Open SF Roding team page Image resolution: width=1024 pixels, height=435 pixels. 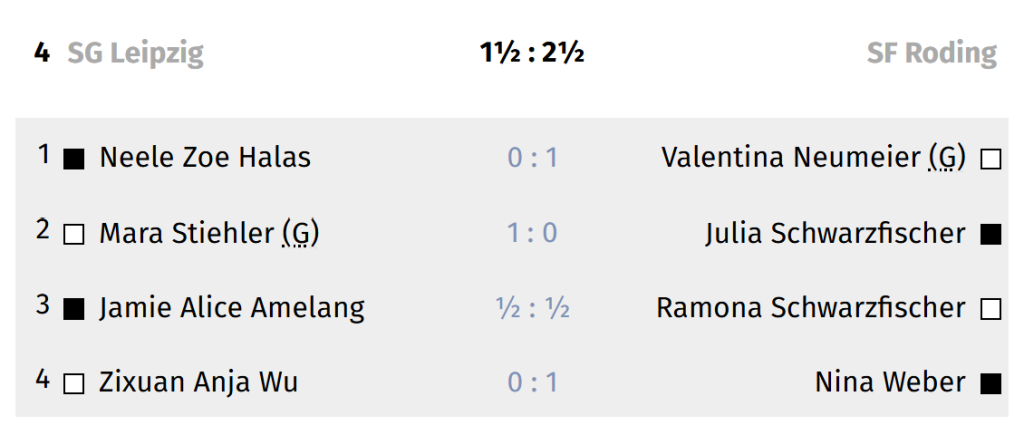pos(931,53)
